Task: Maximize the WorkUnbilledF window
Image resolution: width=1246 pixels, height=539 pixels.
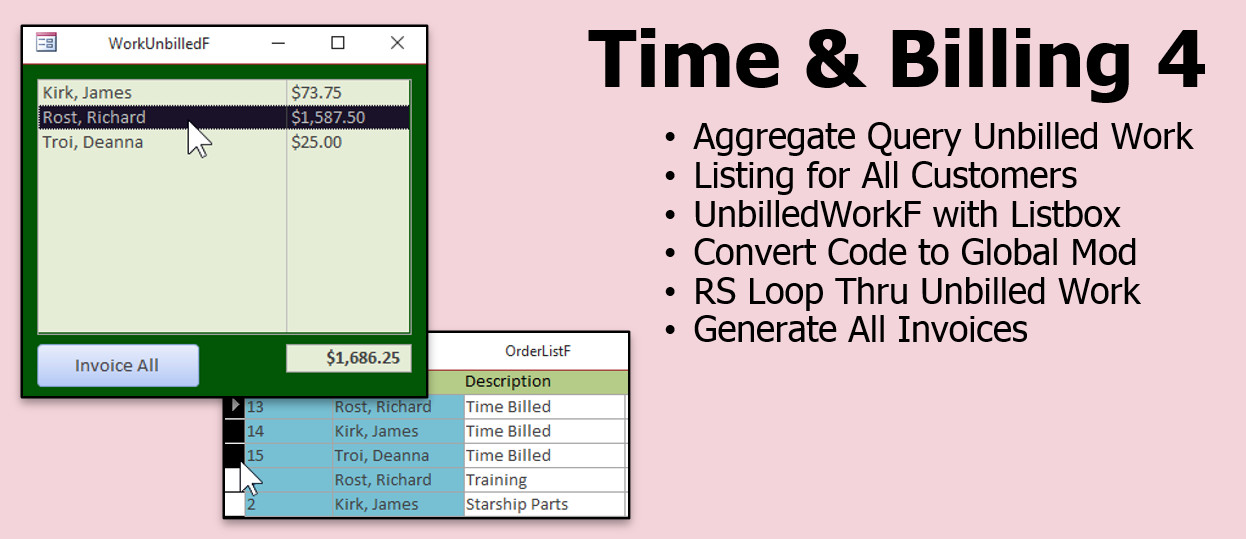Action: coord(338,43)
